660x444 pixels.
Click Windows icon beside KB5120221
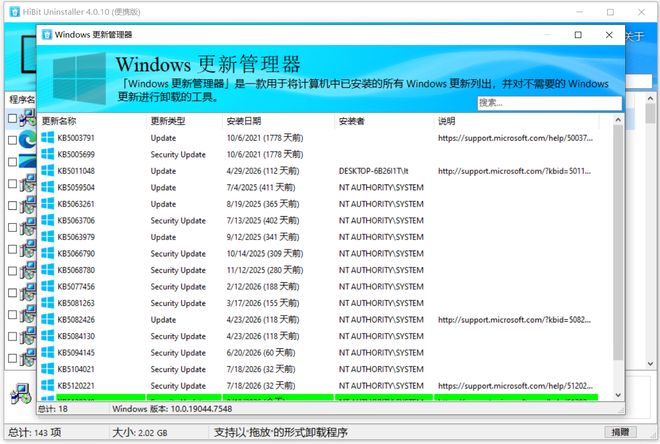(48, 386)
